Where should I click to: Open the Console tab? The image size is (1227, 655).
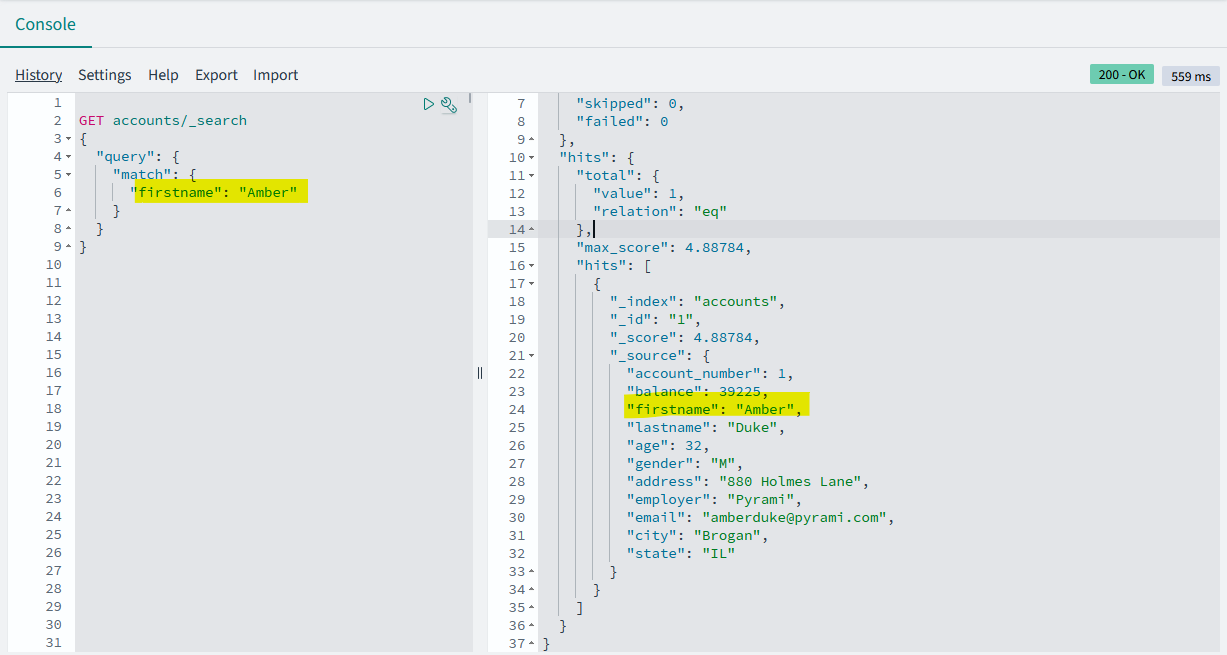[46, 24]
